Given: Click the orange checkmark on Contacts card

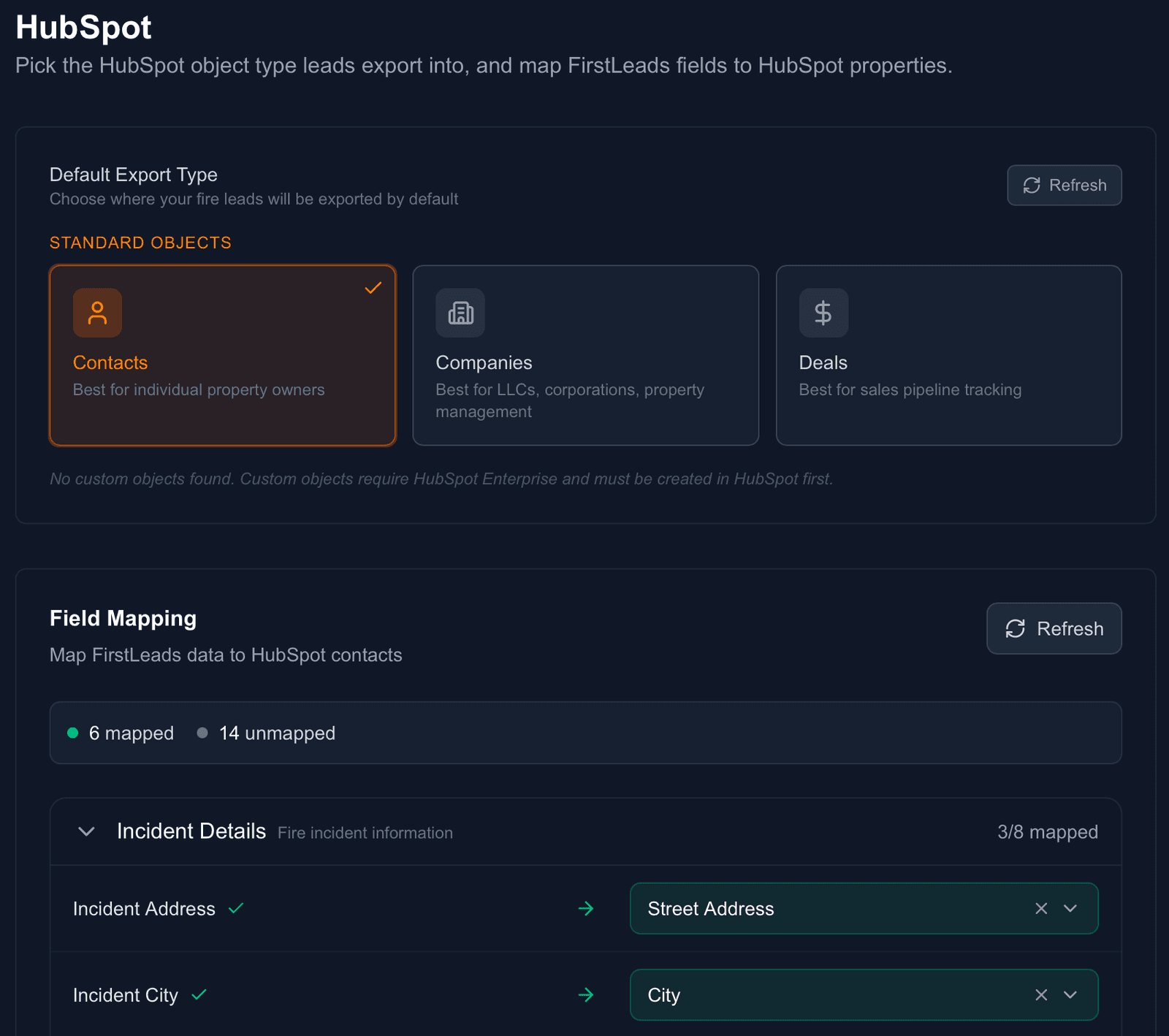Looking at the screenshot, I should point(373,288).
